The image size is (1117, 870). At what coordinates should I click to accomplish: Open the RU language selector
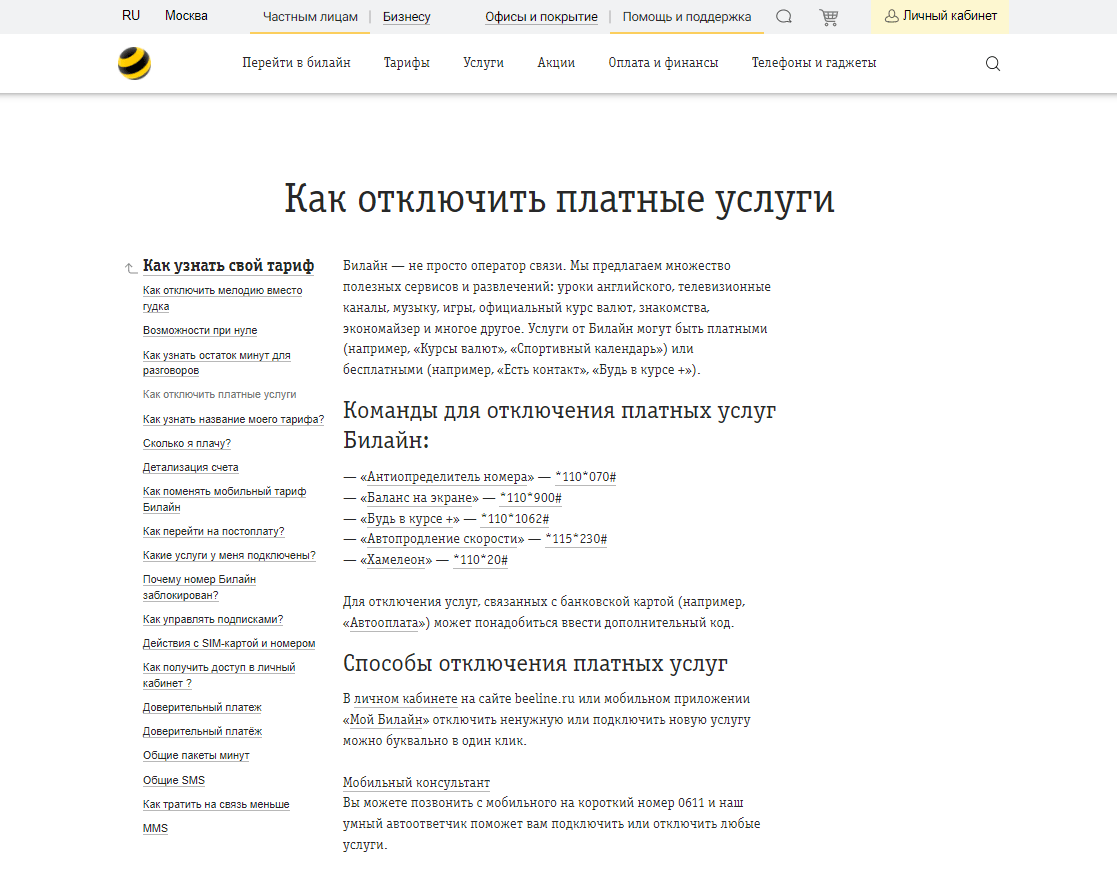click(x=130, y=16)
